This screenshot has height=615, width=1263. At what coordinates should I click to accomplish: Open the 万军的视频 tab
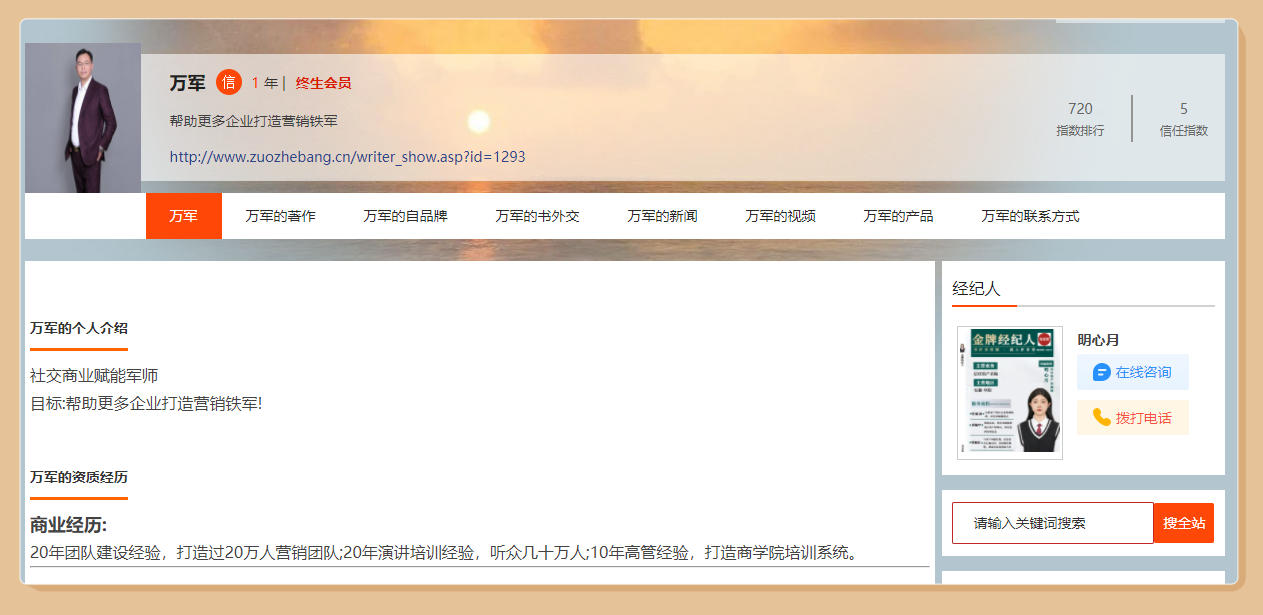coord(780,216)
